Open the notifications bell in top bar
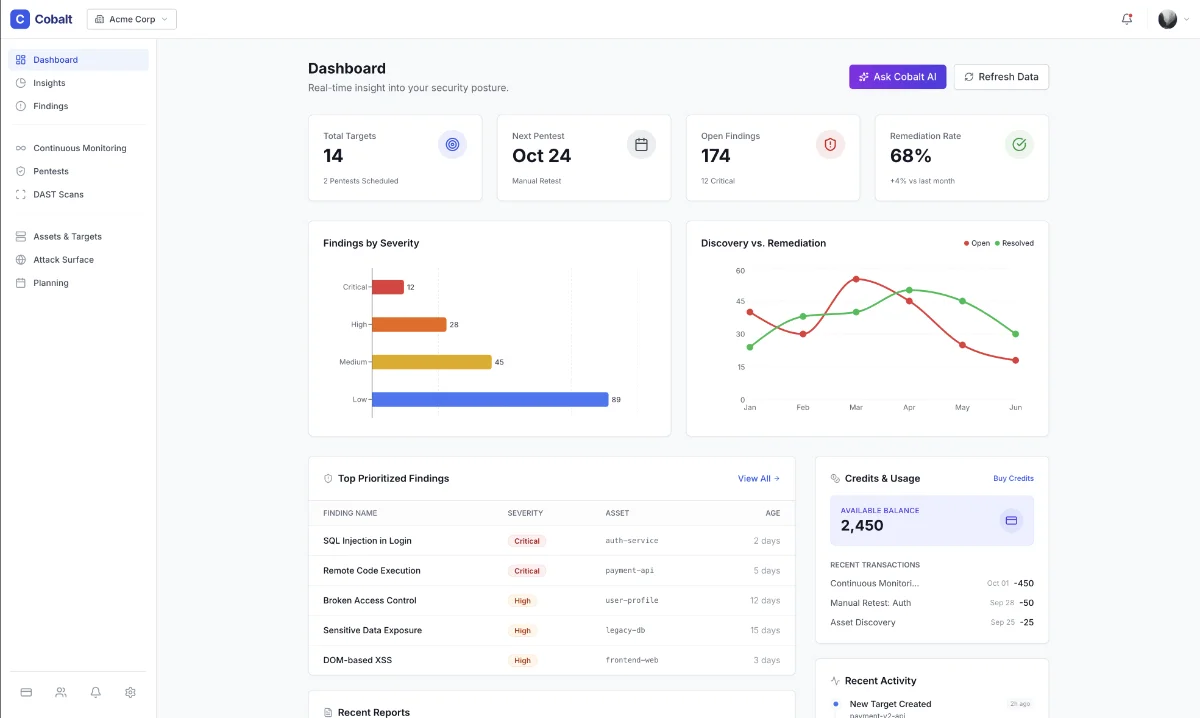Image resolution: width=1200 pixels, height=718 pixels. [x=1127, y=19]
